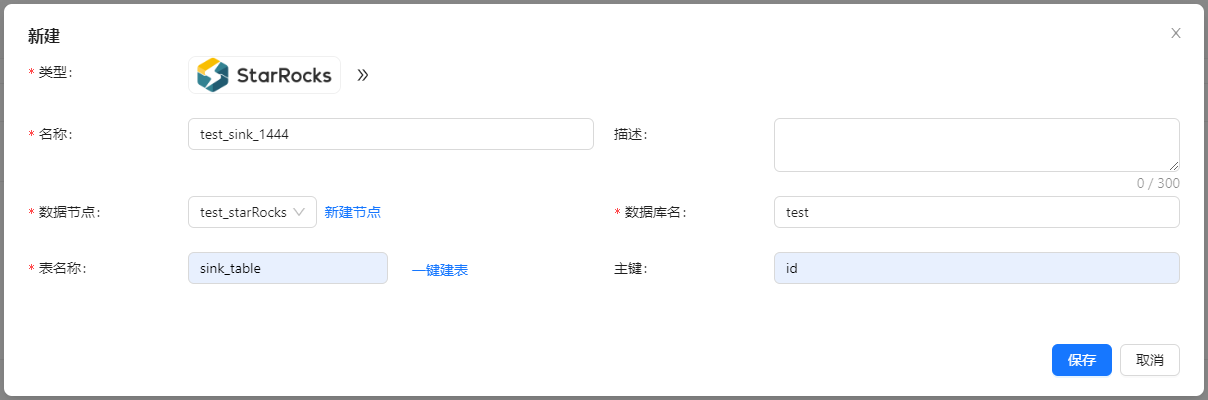
Task: Open the test_starRocks data node dropdown
Action: 252,212
